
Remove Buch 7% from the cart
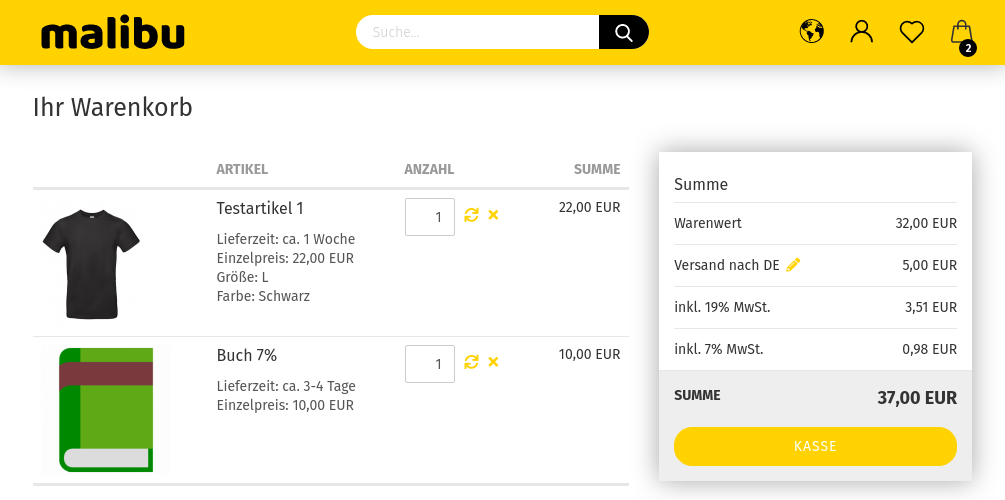point(493,362)
